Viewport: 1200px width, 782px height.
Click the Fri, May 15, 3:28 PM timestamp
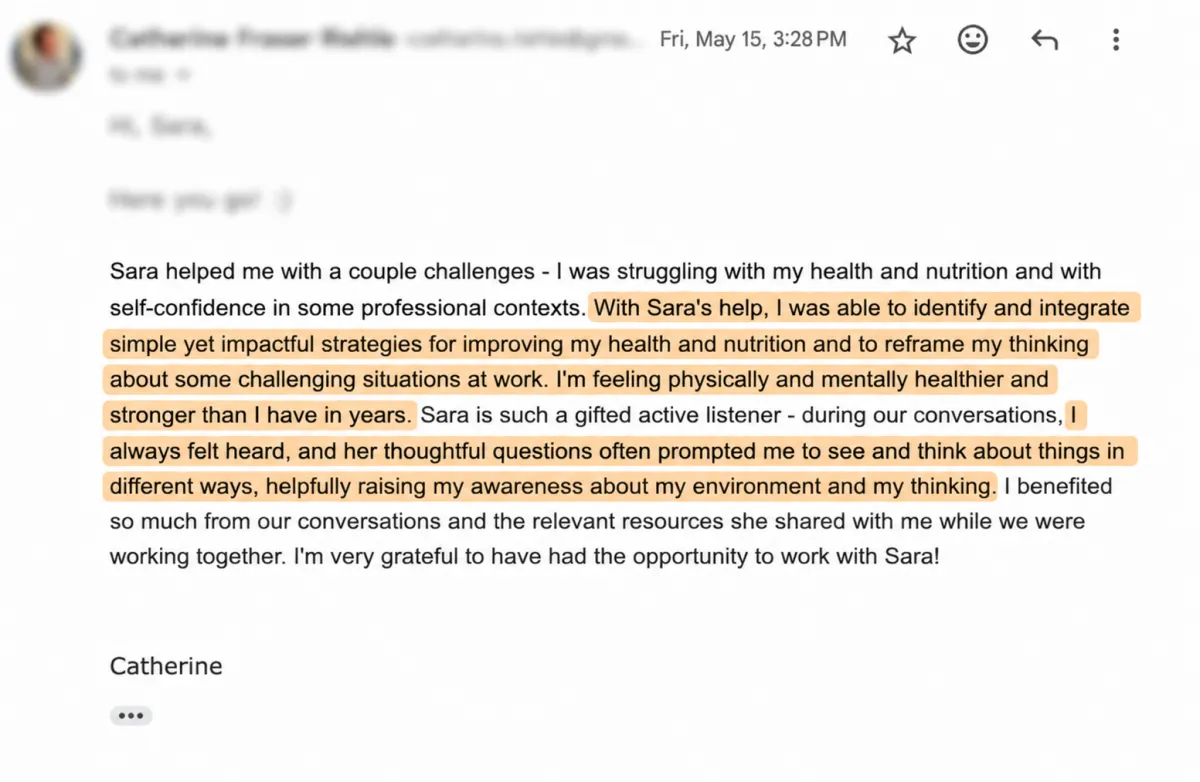[x=753, y=39]
